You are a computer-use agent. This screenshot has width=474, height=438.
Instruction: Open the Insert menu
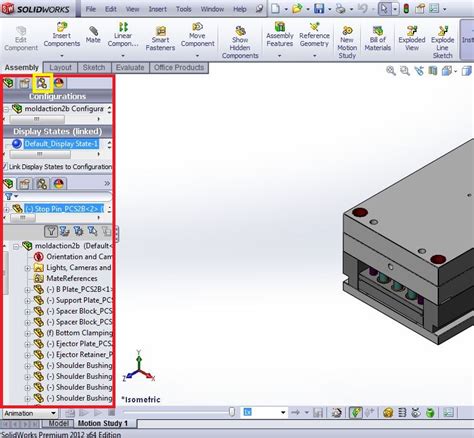[157, 9]
